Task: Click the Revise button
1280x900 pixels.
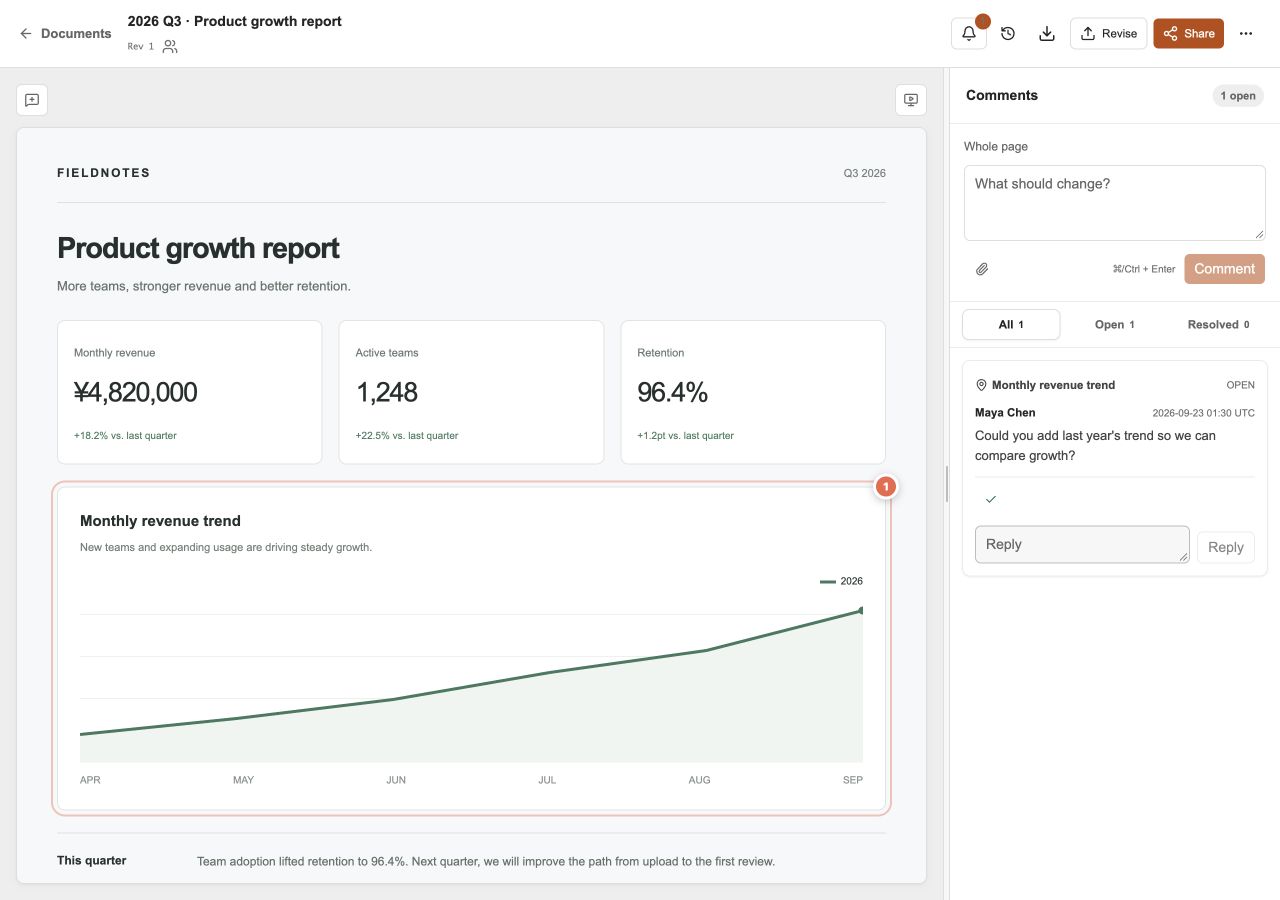Action: click(x=1108, y=33)
